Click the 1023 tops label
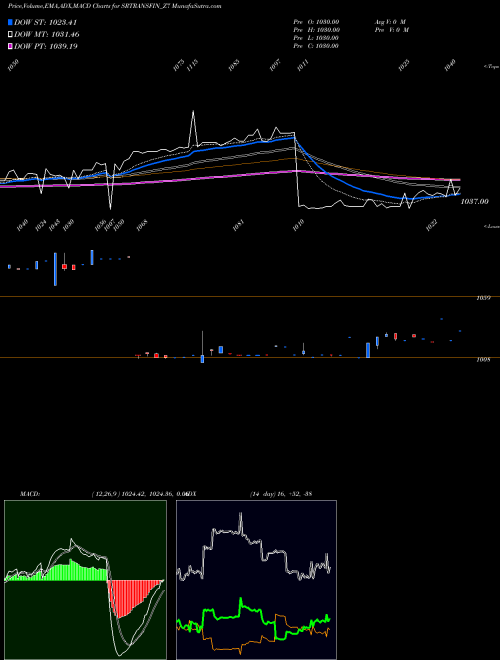The image size is (500, 660). (404, 65)
